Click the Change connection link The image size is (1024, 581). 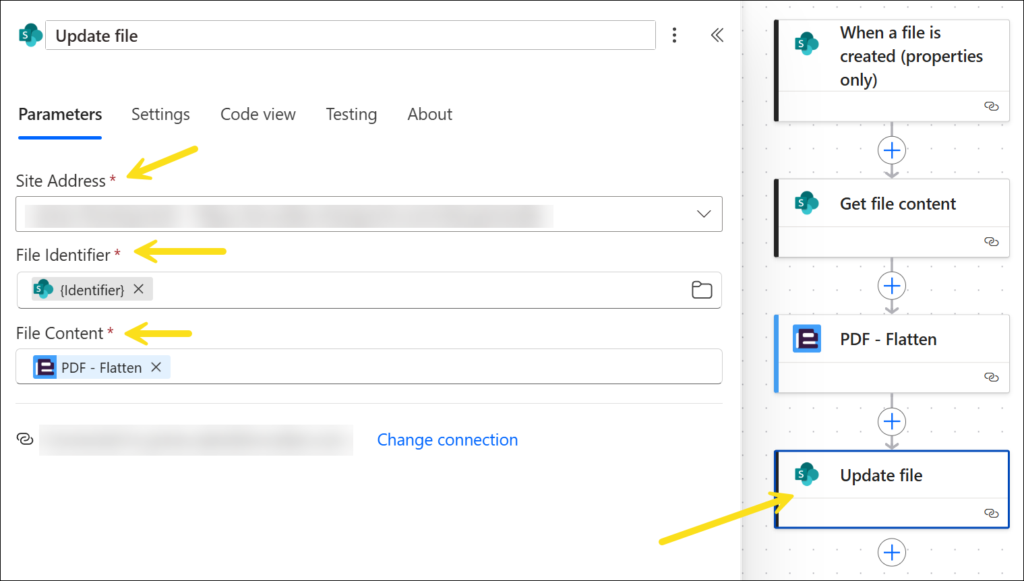coord(447,440)
